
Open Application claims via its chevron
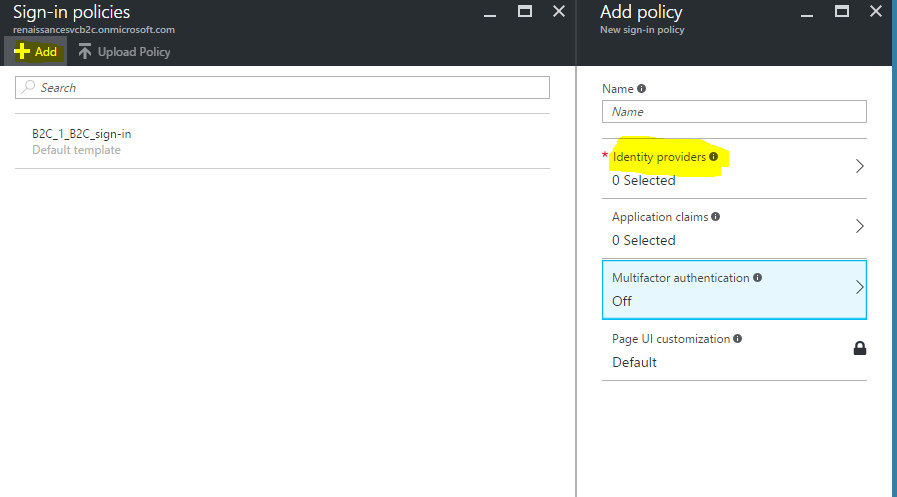(859, 227)
